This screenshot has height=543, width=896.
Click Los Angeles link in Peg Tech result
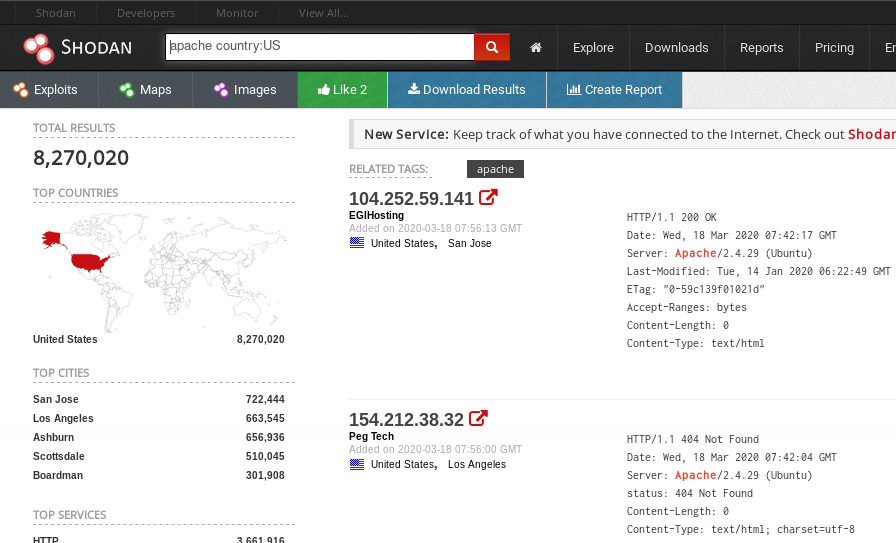click(x=477, y=465)
